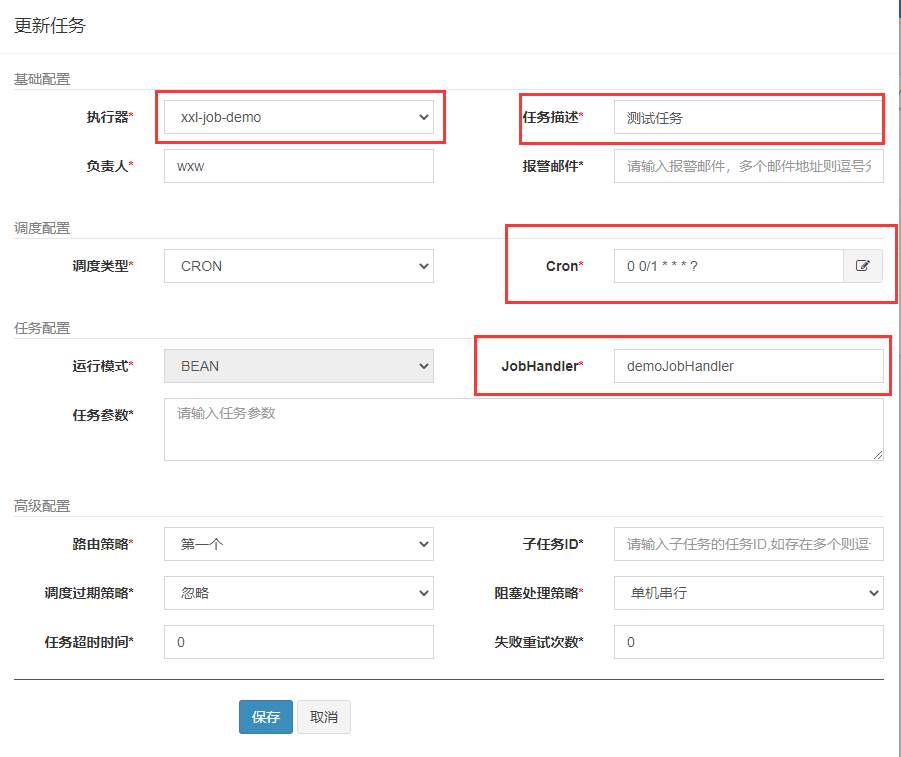Click the 失败重试次数 input field
The image size is (901, 757).
click(749, 642)
